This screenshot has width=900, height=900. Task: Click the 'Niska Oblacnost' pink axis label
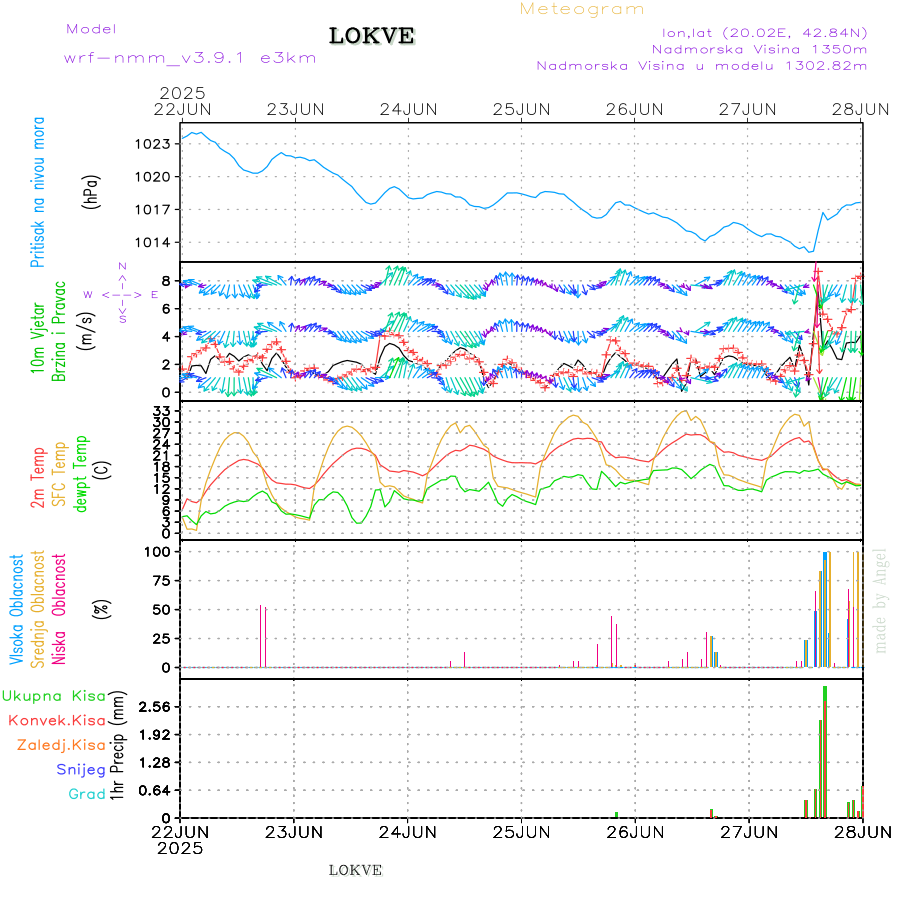[x=59, y=607]
